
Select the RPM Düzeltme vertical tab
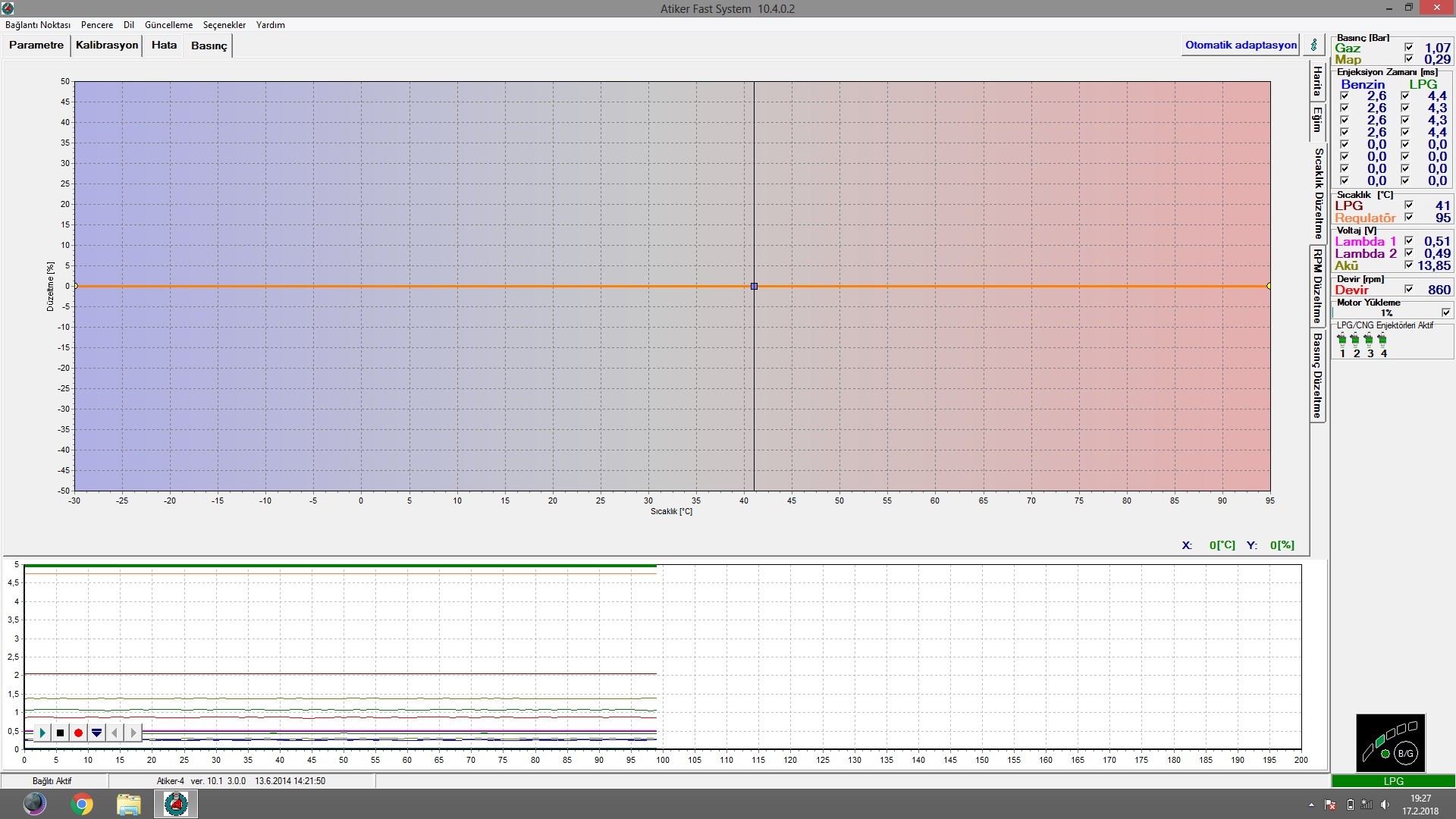pyautogui.click(x=1318, y=286)
